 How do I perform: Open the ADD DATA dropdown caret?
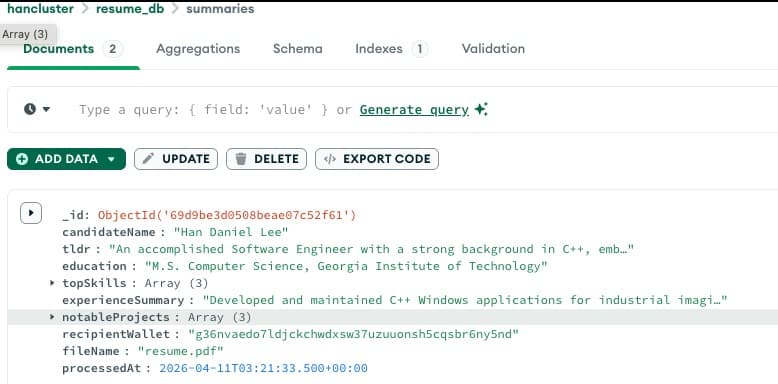tap(111, 159)
